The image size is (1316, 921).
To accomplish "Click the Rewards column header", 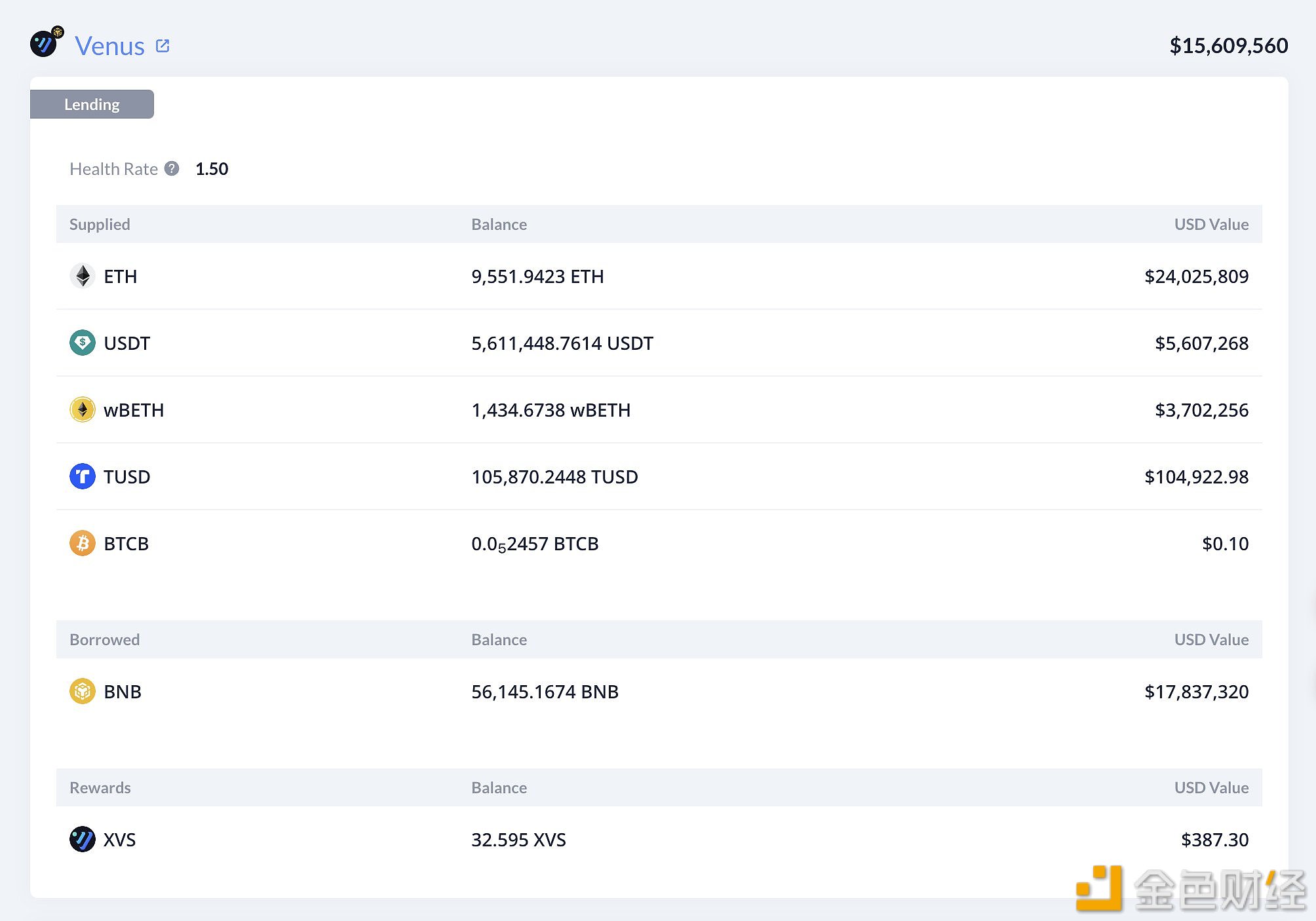I will 100,787.
